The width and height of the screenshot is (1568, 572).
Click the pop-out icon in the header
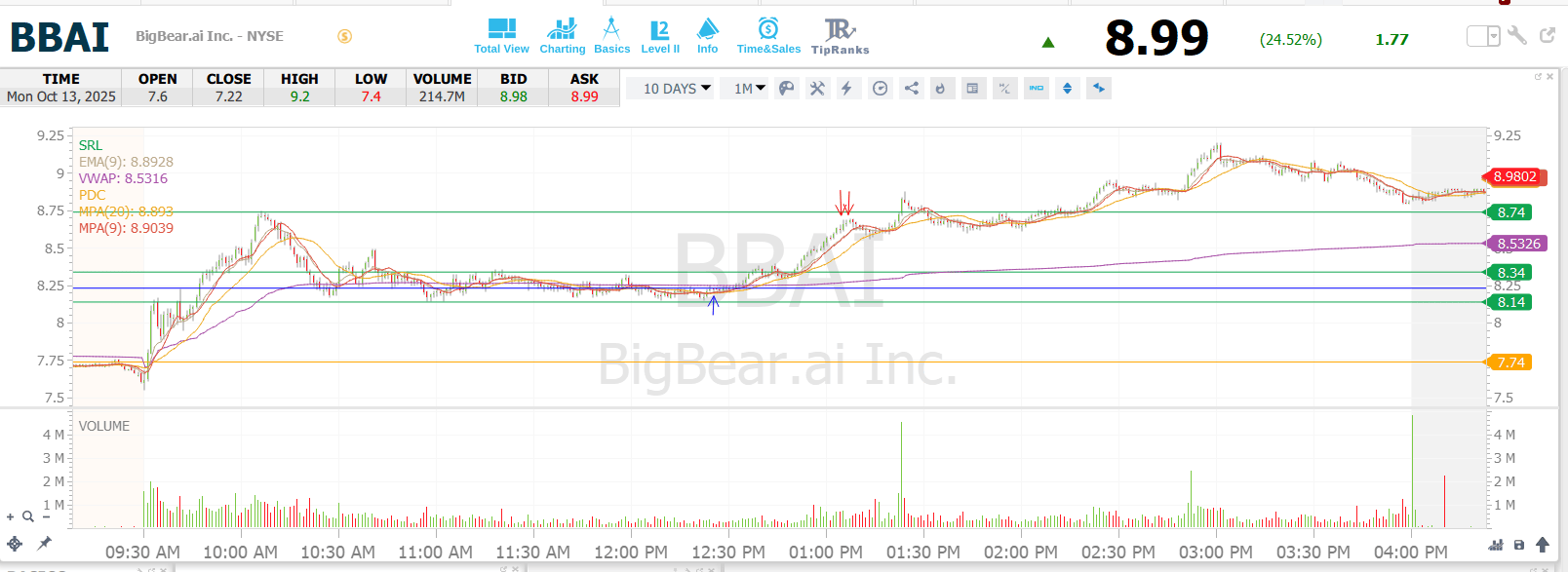(1548, 36)
